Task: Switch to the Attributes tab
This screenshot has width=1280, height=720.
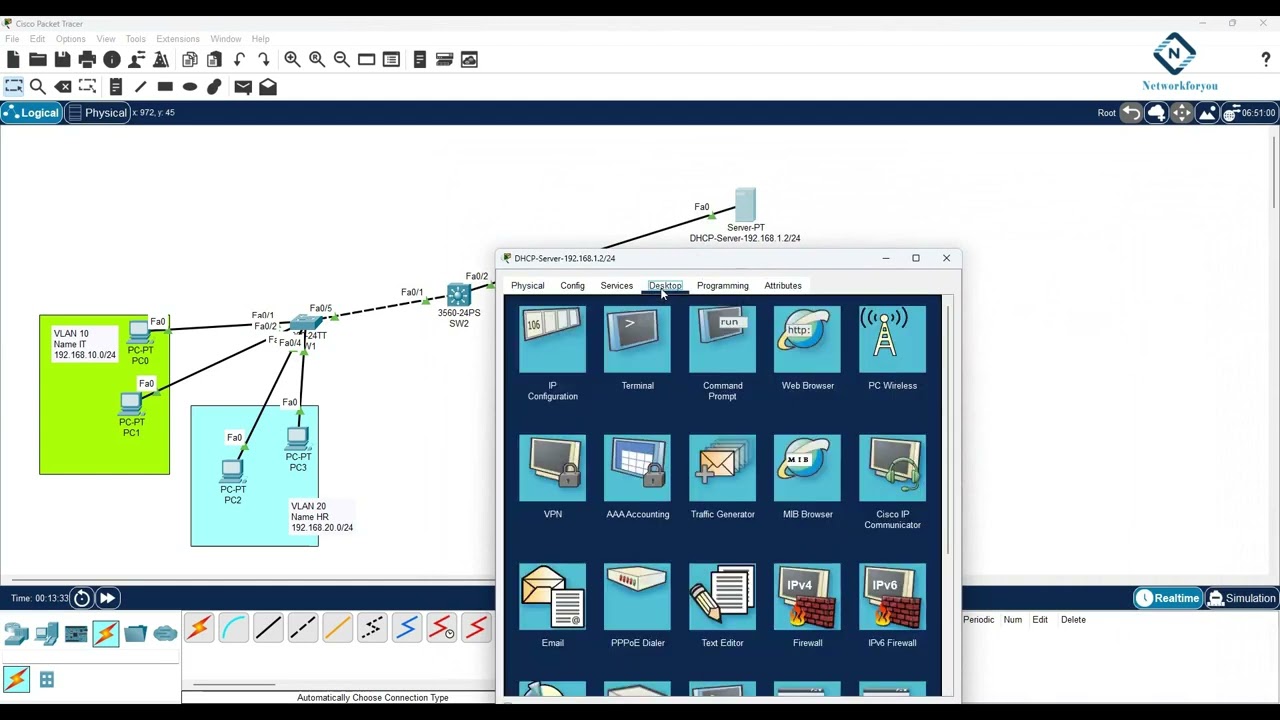Action: tap(782, 286)
